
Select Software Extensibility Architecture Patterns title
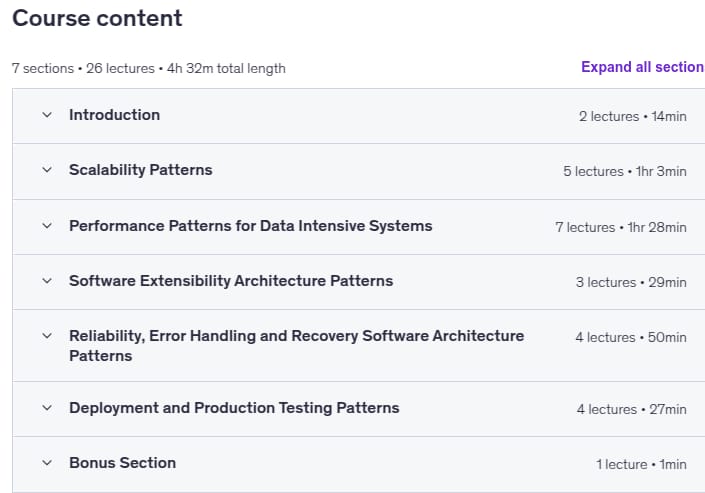pyautogui.click(x=231, y=281)
